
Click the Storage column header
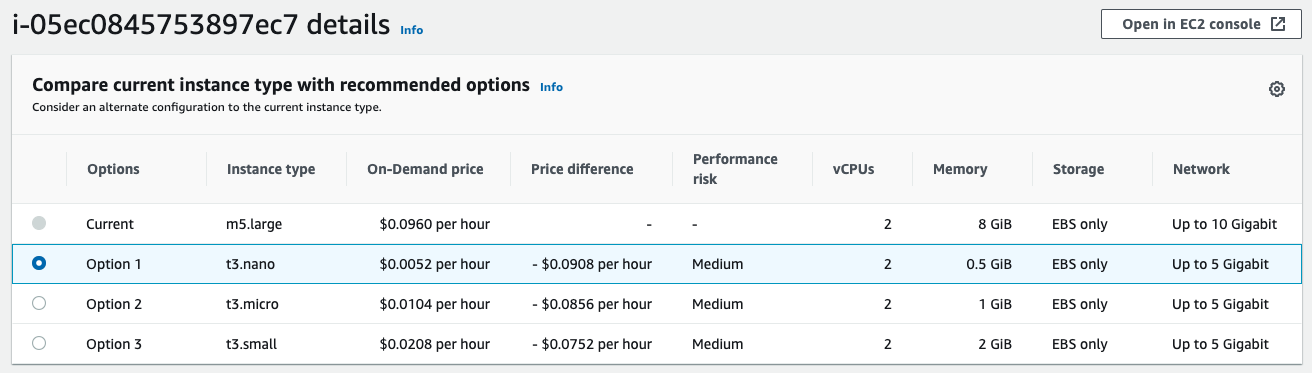[1078, 169]
